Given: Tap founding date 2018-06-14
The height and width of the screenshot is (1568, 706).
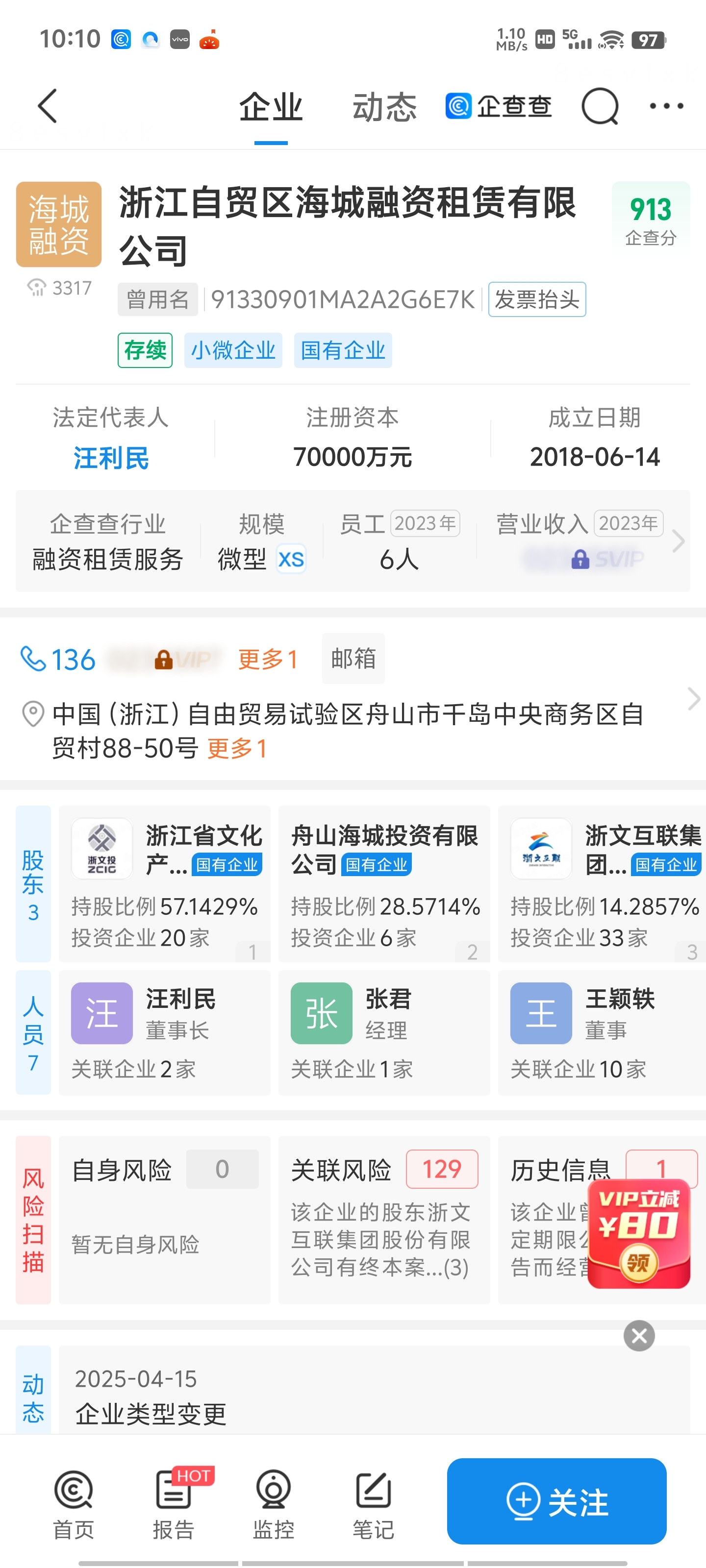Looking at the screenshot, I should [595, 457].
